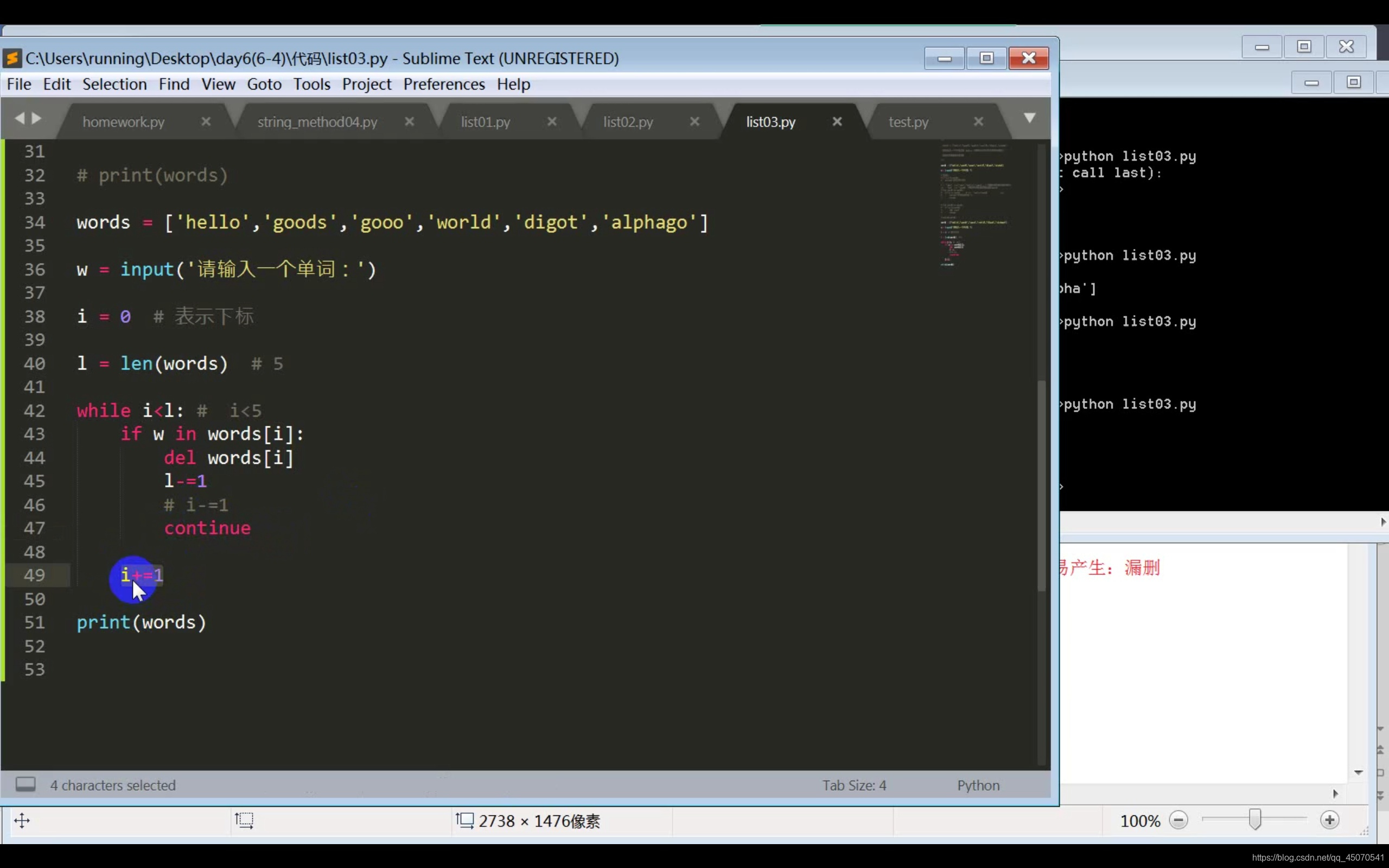
Task: Click the selection size icon in status bar
Action: coord(244,820)
